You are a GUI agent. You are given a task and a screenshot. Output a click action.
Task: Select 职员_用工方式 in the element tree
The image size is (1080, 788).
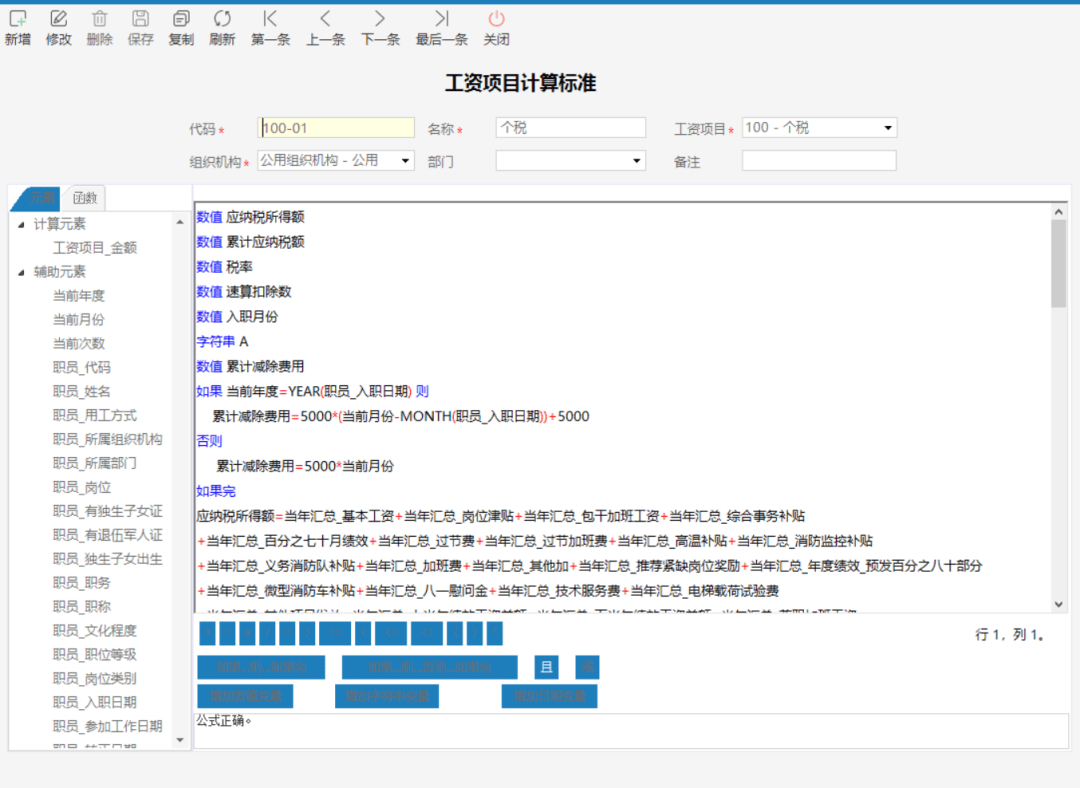[x=94, y=415]
